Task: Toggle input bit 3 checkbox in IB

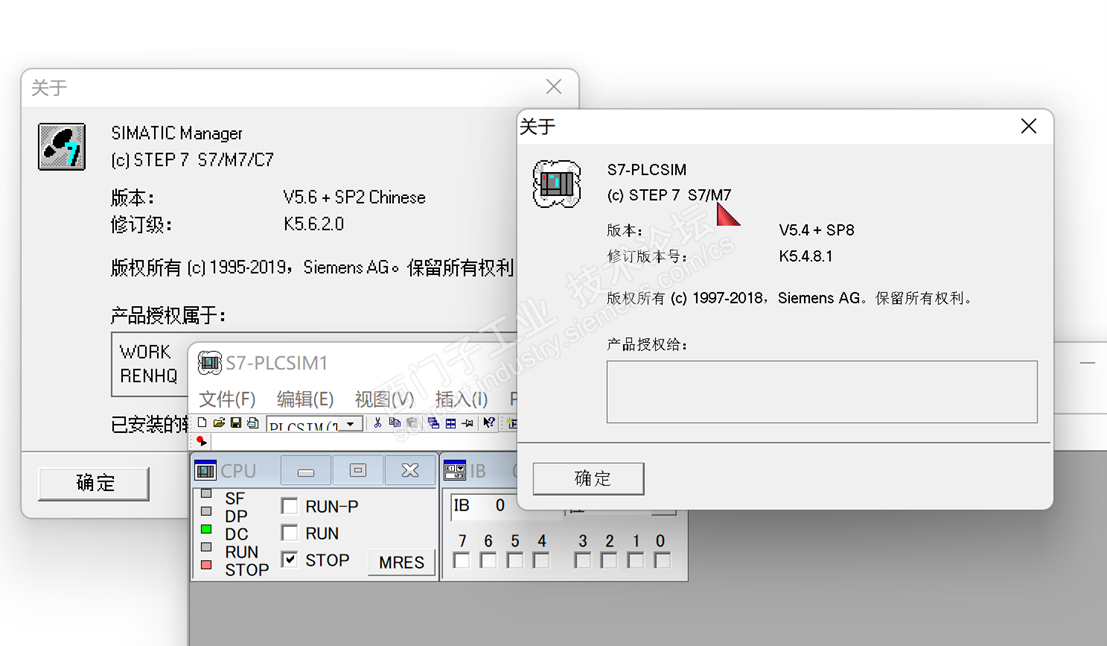Action: [582, 560]
